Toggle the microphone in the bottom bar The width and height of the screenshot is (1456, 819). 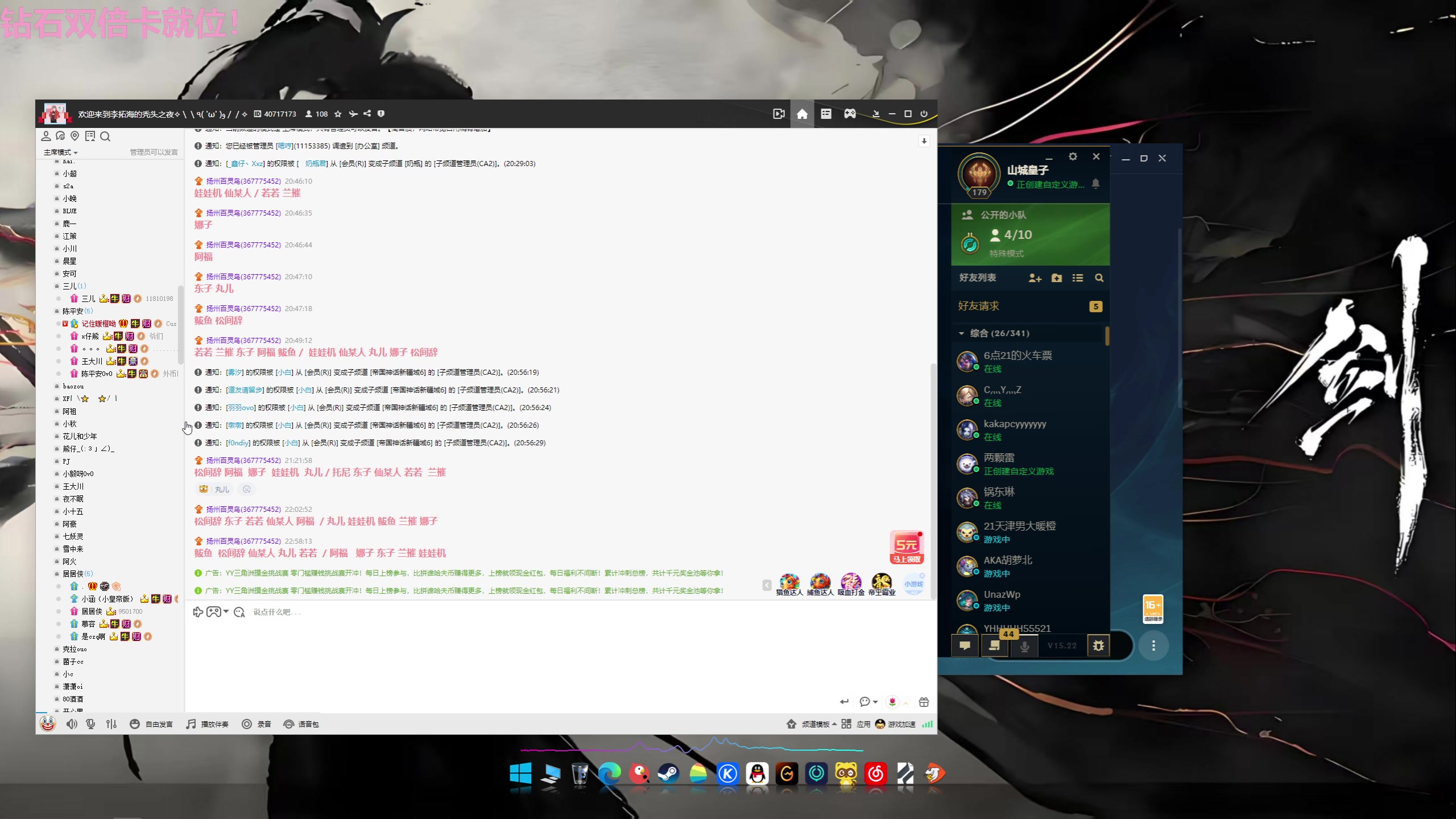(x=90, y=724)
